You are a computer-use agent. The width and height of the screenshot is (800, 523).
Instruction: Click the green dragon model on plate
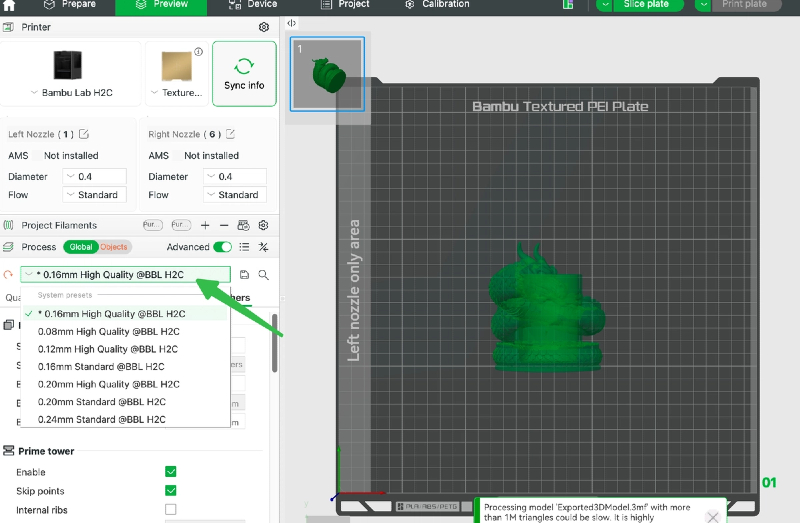(x=546, y=310)
